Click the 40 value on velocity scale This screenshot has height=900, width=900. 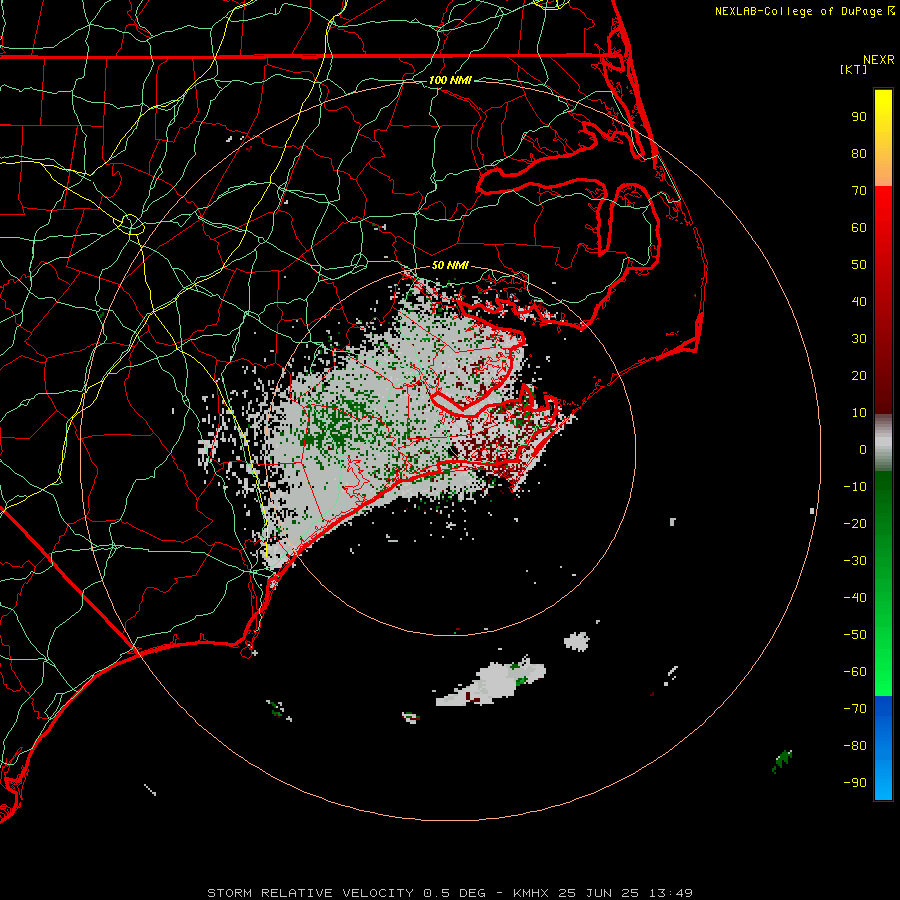click(859, 301)
